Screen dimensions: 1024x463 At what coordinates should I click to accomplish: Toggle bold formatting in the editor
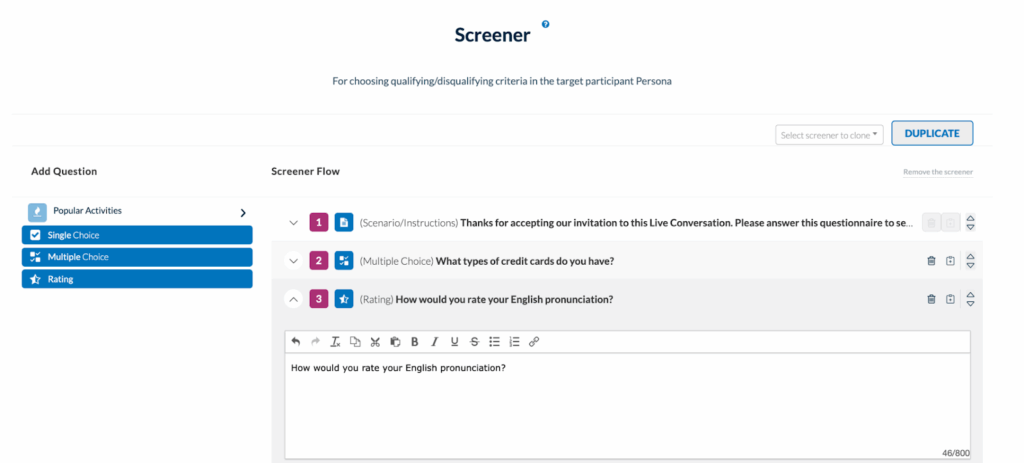pyautogui.click(x=415, y=342)
